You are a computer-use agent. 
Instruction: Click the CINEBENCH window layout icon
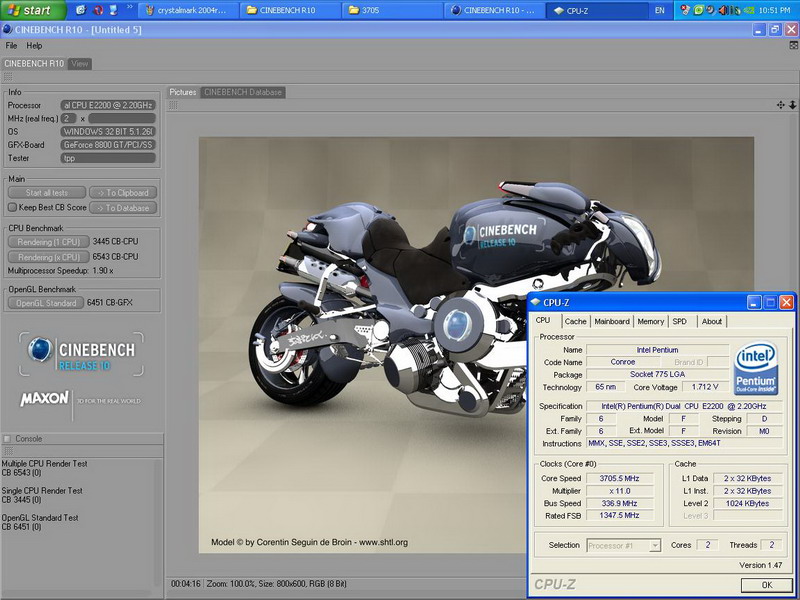pos(793,45)
